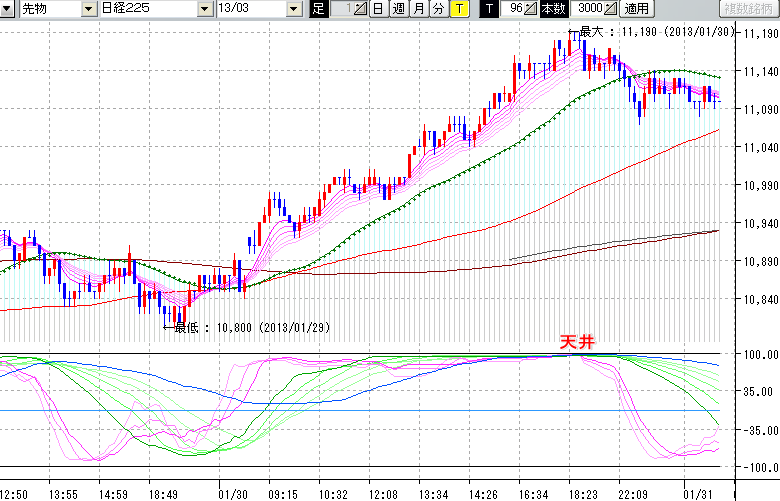The height and width of the screenshot is (501, 780).
Task: Select the 分 (minute) timeframe button
Action: [x=438, y=9]
